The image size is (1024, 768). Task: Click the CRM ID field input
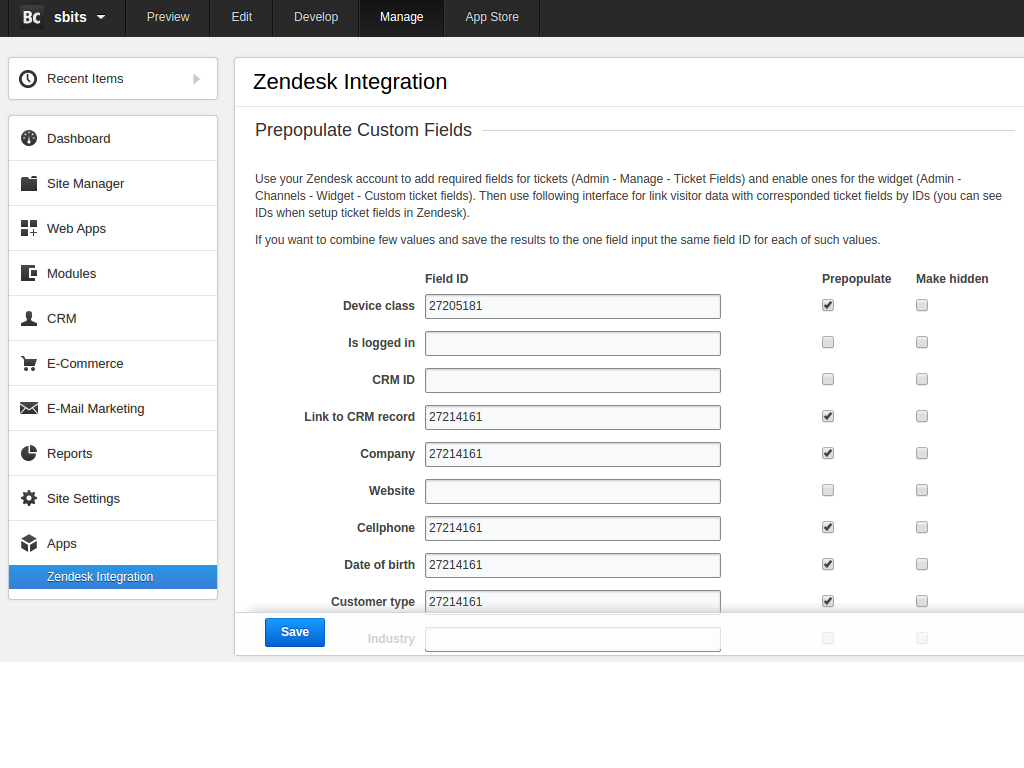(572, 380)
